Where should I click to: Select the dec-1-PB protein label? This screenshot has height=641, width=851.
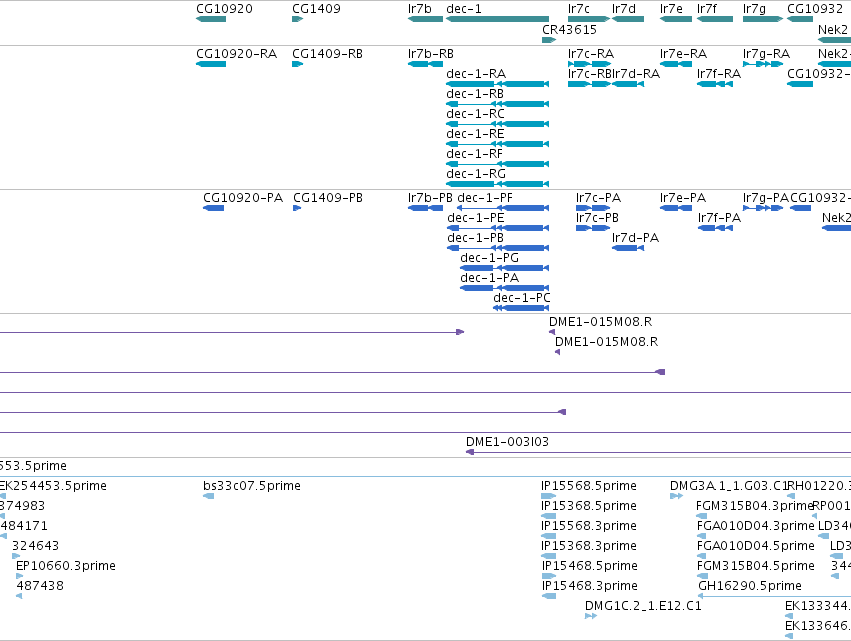(x=475, y=238)
